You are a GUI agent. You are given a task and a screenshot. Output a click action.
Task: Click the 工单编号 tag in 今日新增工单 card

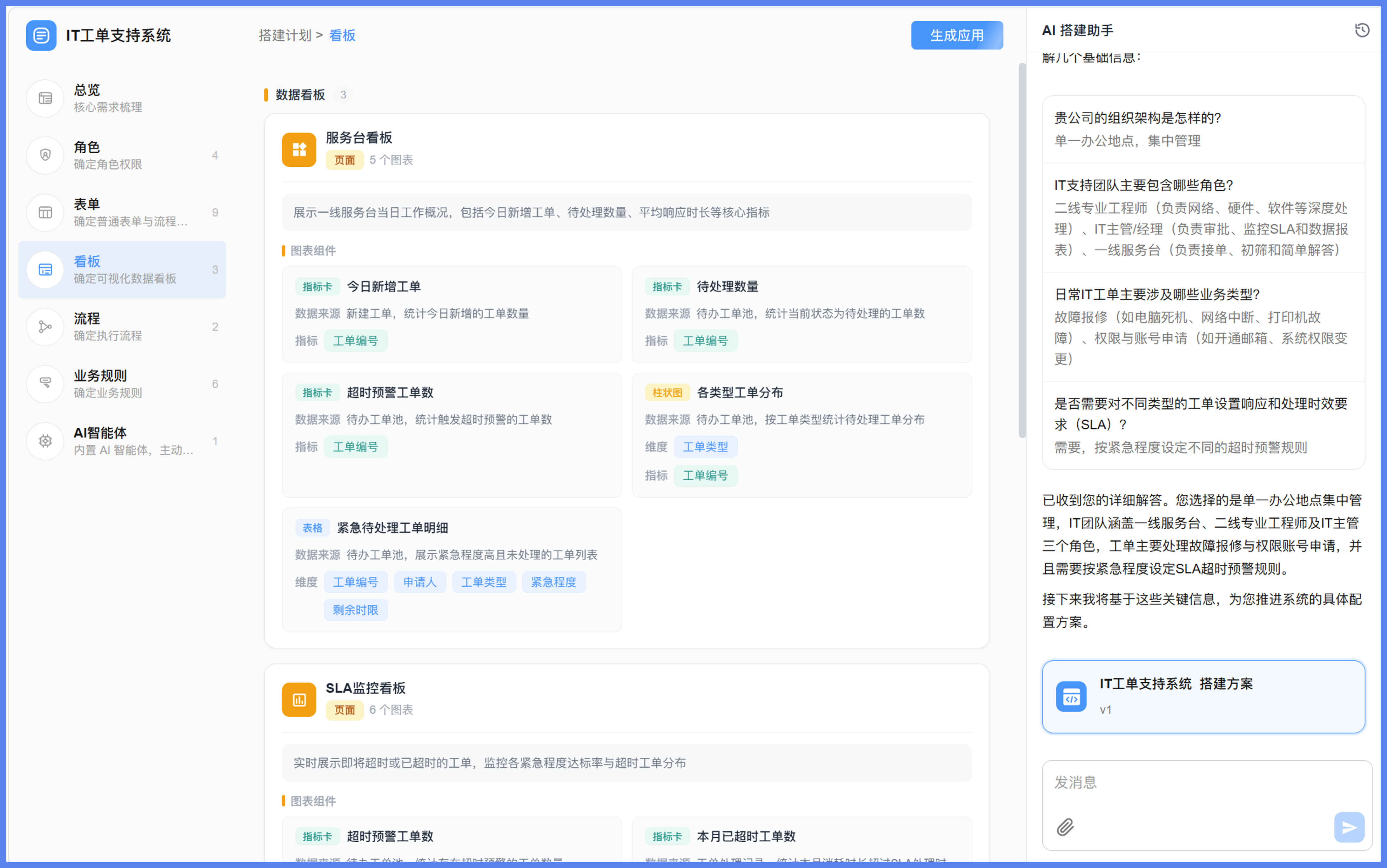click(356, 341)
